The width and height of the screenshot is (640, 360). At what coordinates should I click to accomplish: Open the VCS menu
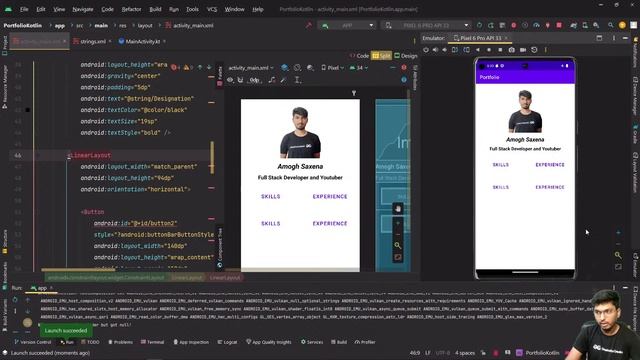212,9
